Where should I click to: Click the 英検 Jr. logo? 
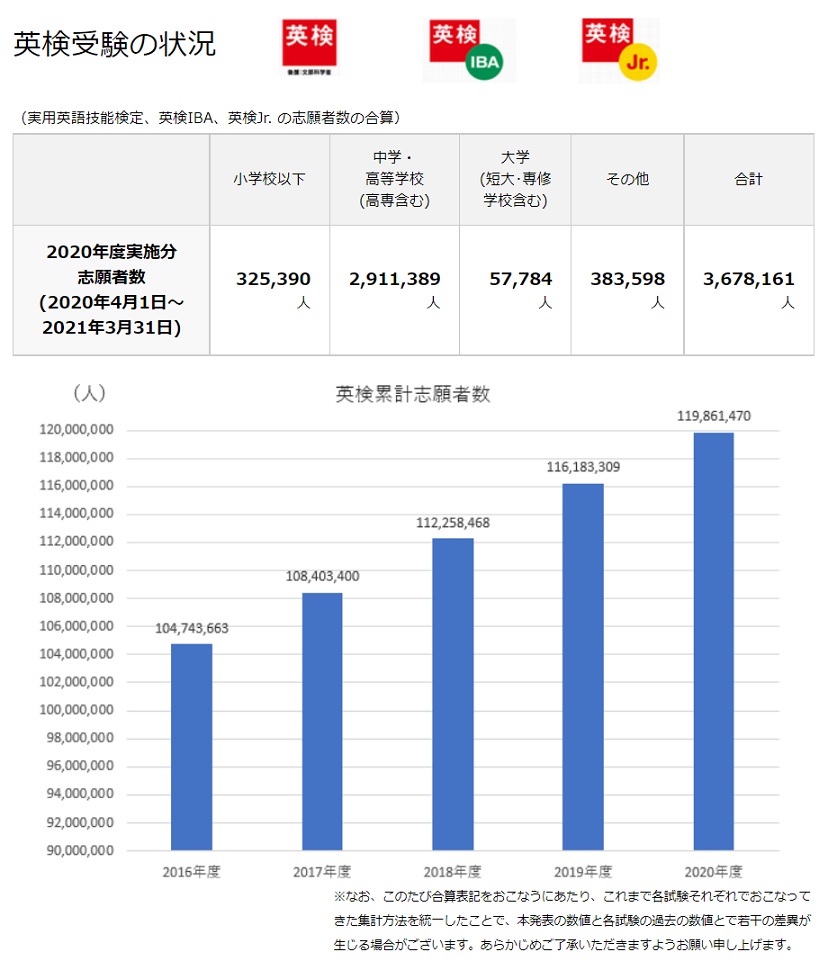click(618, 50)
